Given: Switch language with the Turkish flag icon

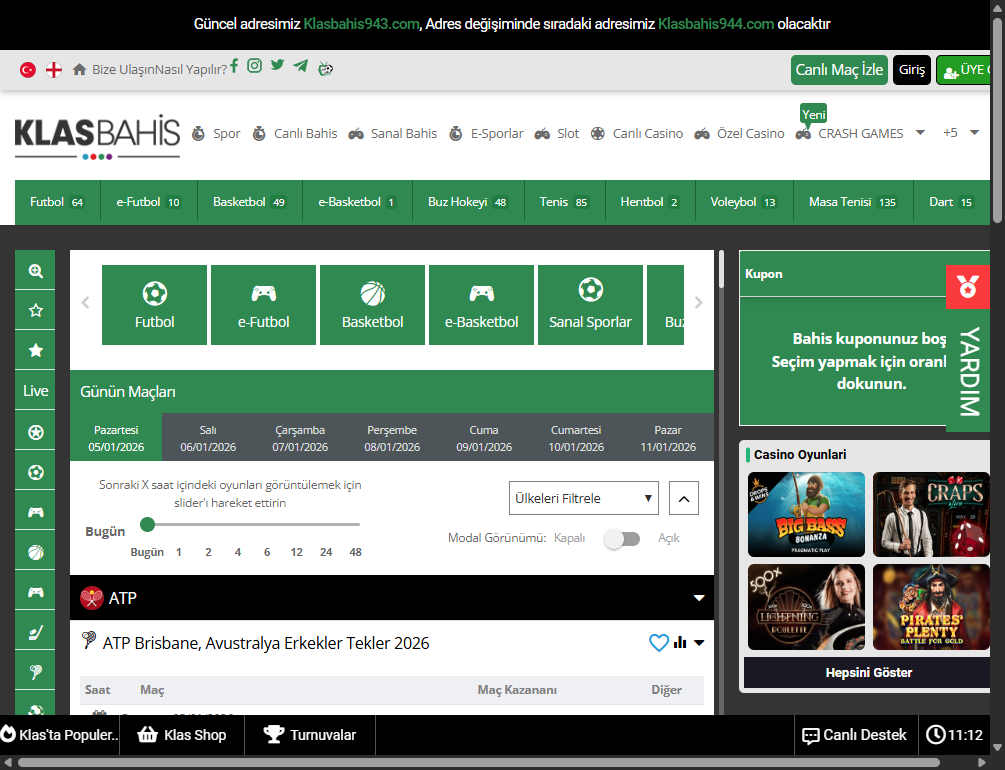Looking at the screenshot, I should [x=28, y=70].
